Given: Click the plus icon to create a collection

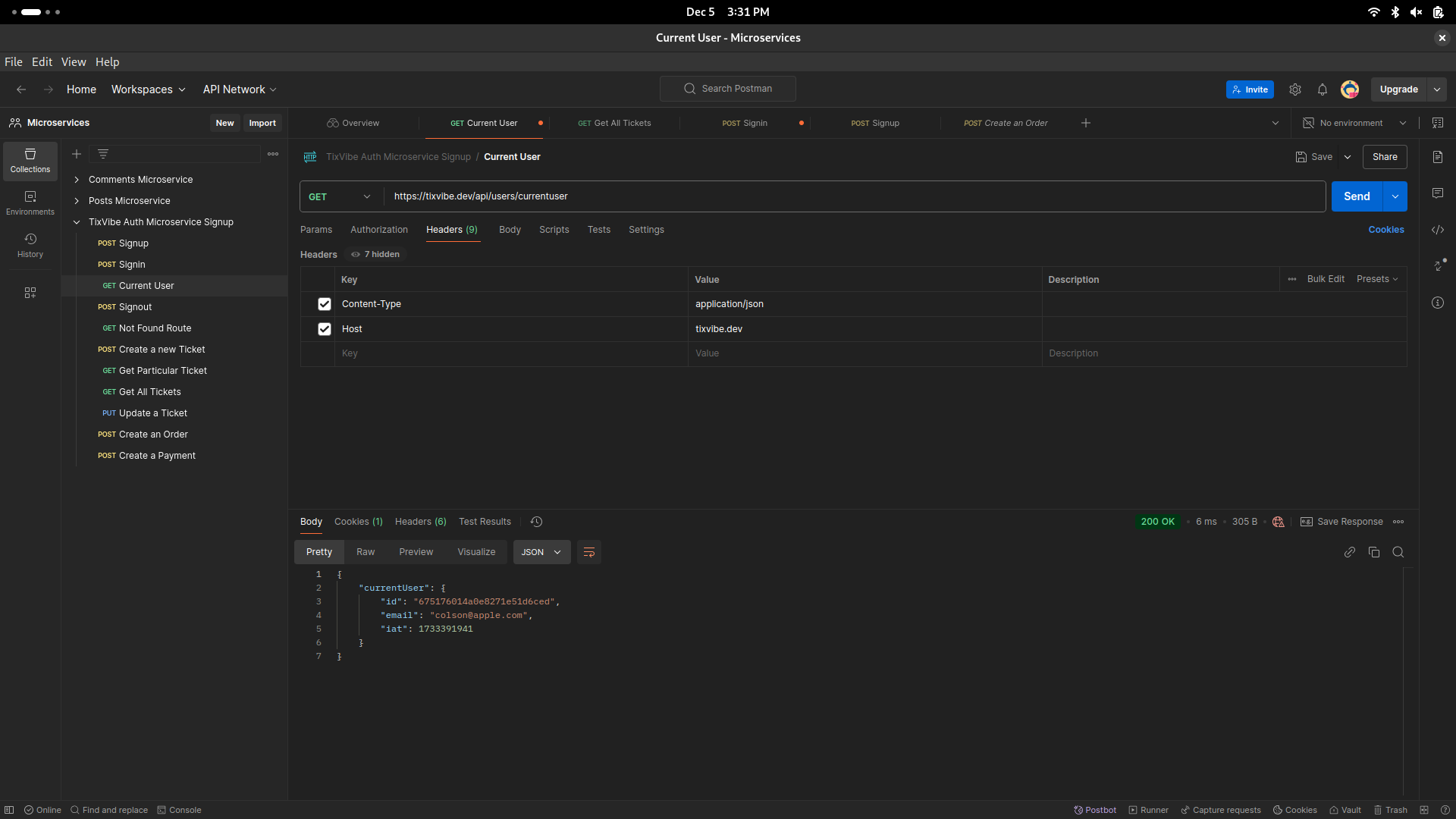Looking at the screenshot, I should coord(77,154).
